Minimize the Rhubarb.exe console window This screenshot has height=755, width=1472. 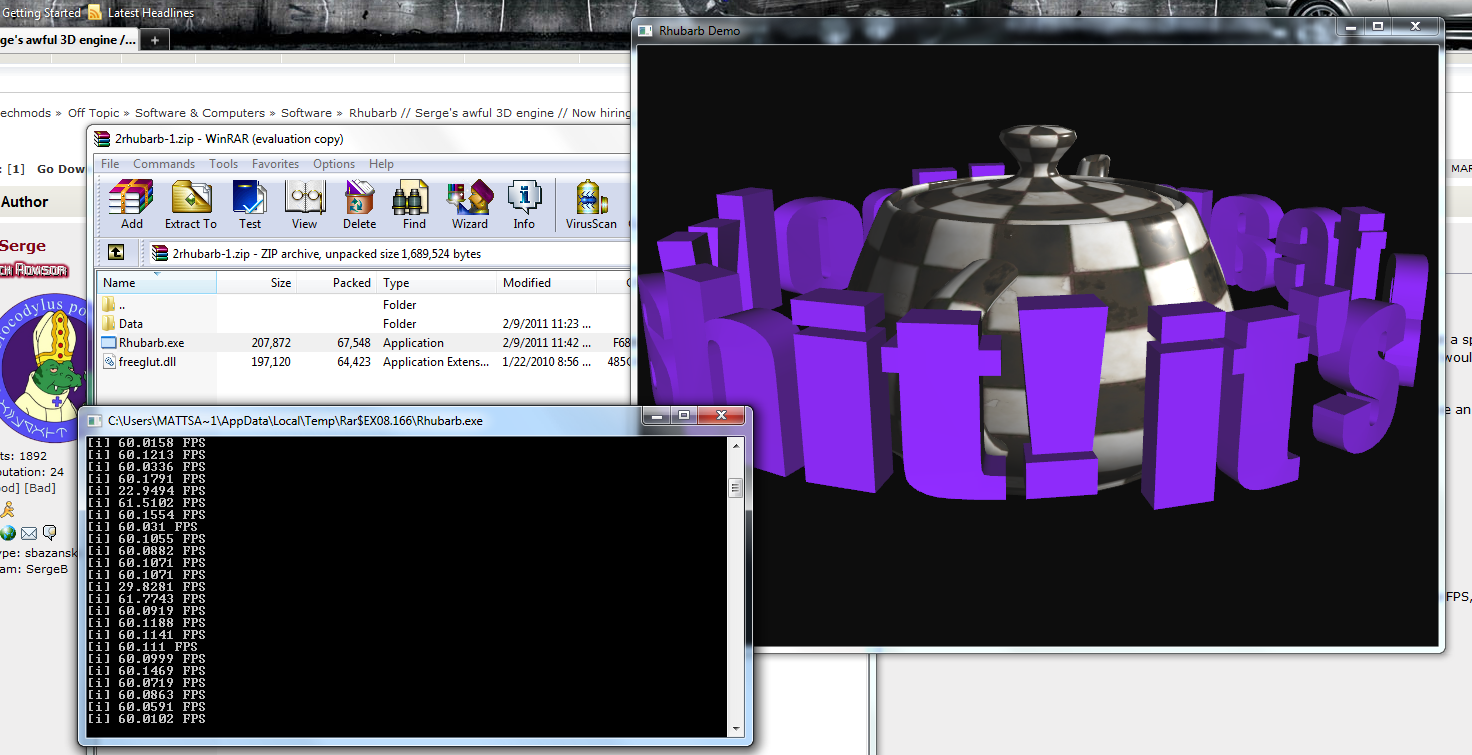656,415
